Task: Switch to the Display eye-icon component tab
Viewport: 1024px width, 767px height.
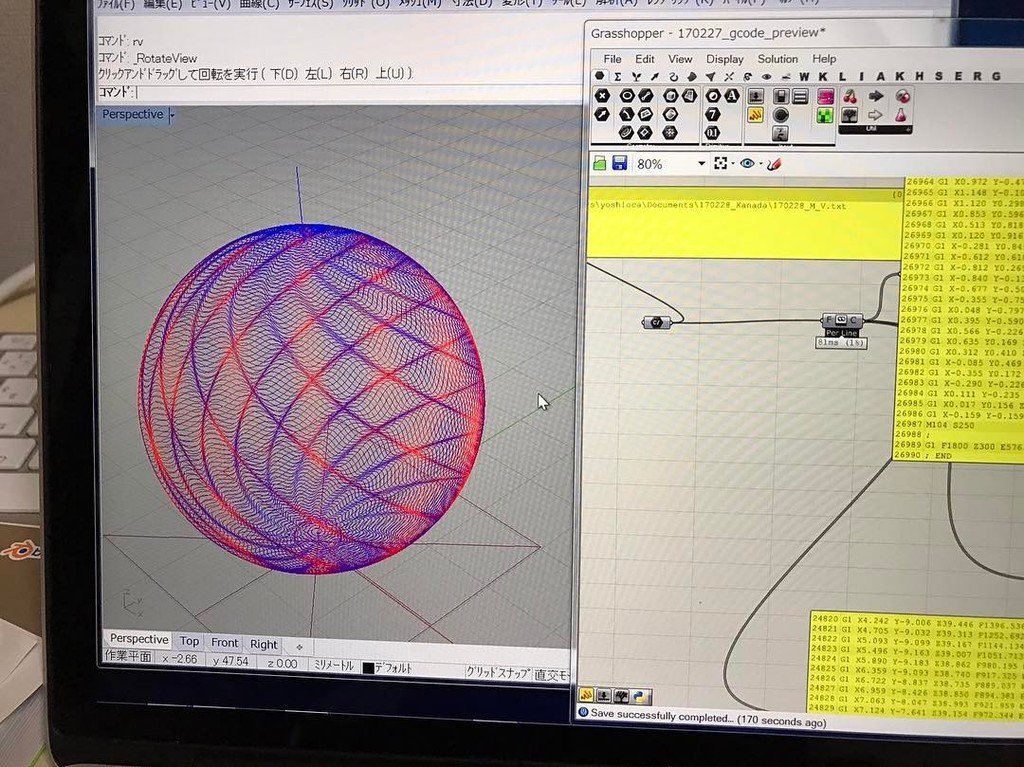Action: click(766, 76)
